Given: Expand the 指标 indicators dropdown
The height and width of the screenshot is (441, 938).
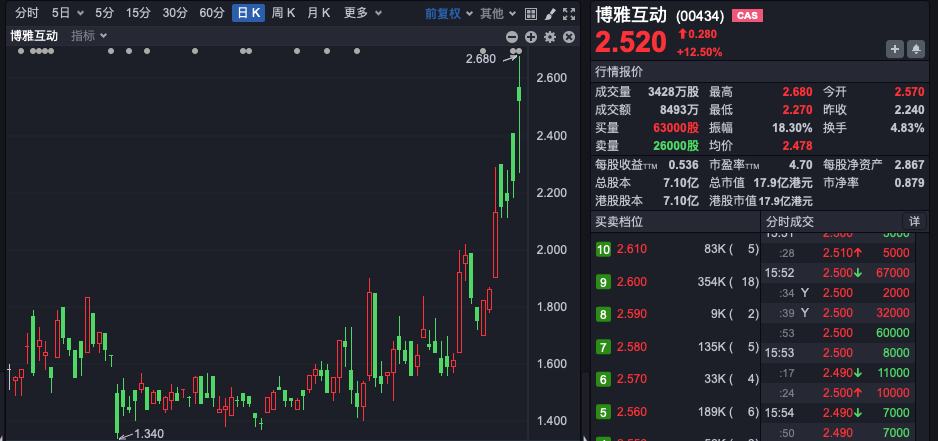Looking at the screenshot, I should tap(89, 36).
